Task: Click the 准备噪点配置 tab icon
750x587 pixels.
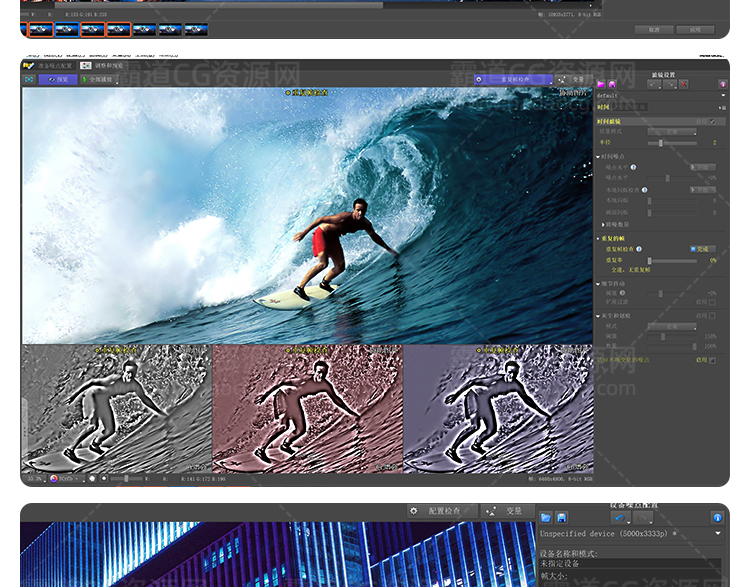Action: click(29, 66)
